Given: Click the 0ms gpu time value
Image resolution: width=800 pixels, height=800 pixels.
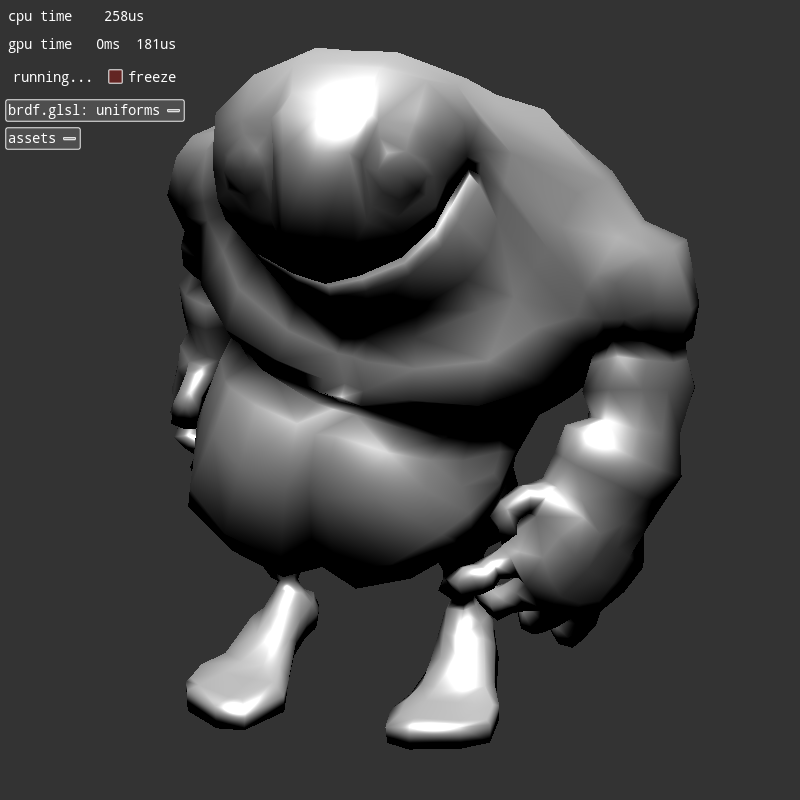Looking at the screenshot, I should [x=108, y=44].
